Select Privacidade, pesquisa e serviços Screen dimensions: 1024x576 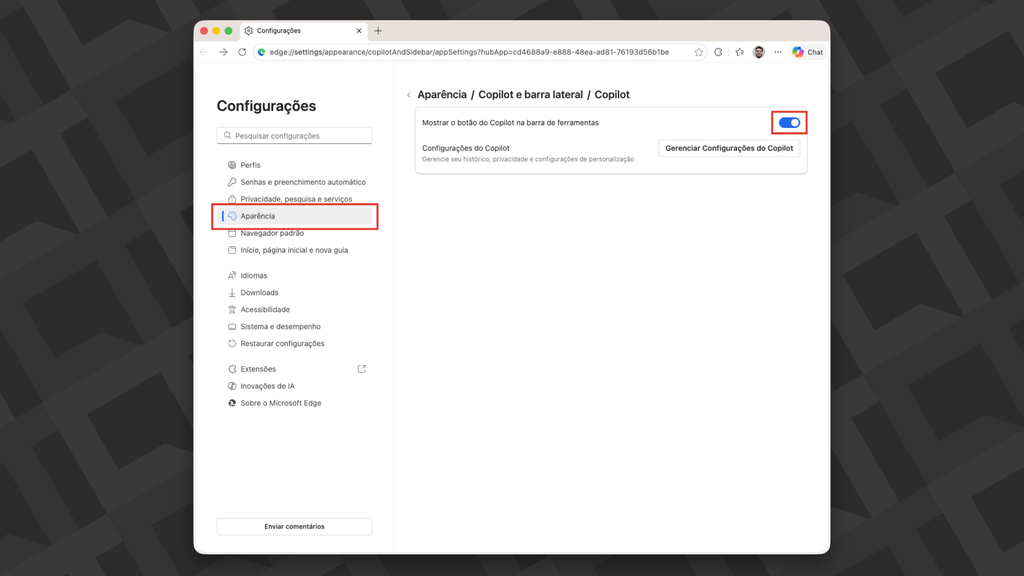pos(294,198)
